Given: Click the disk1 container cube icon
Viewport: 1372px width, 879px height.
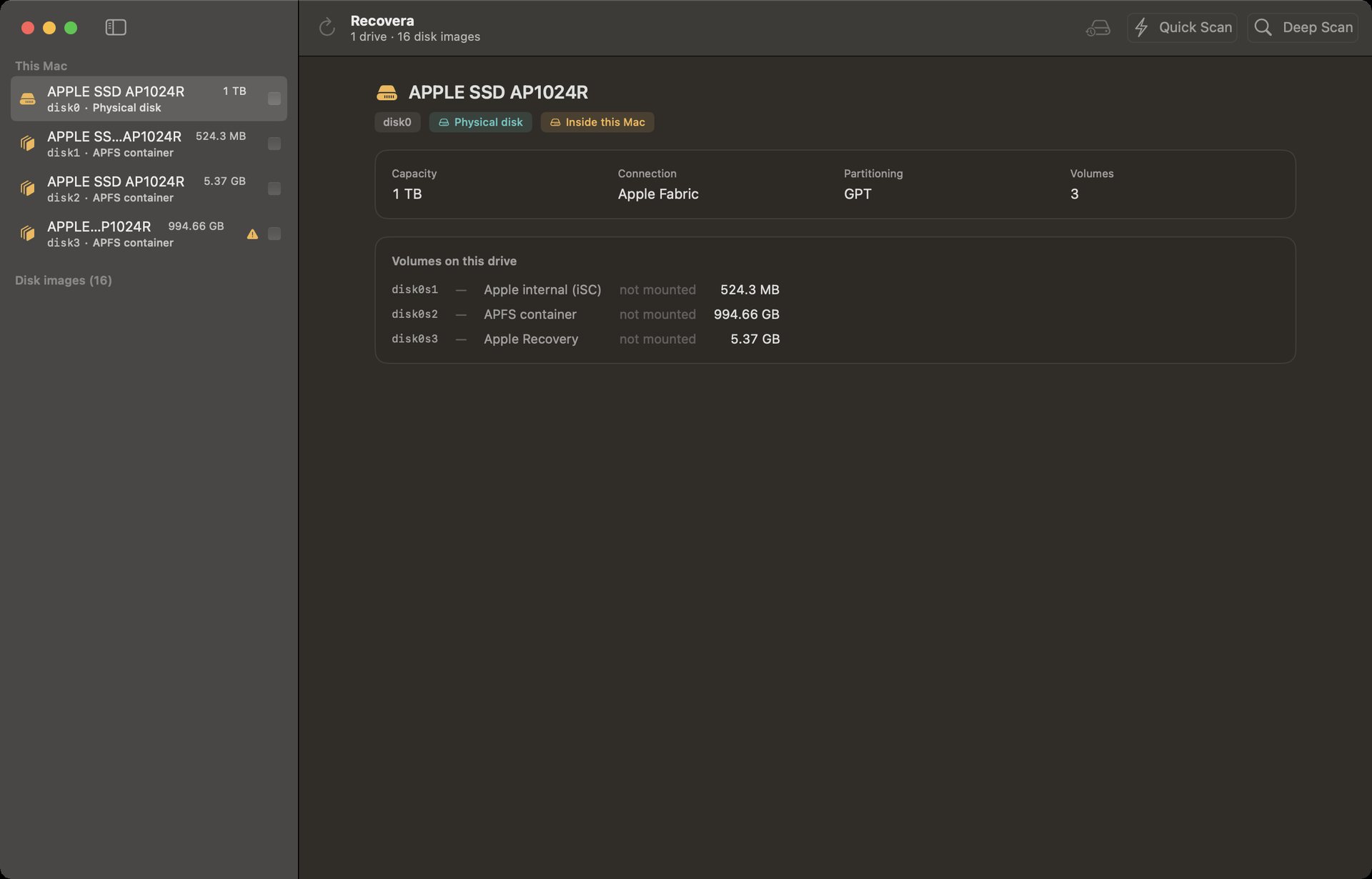Looking at the screenshot, I should [x=27, y=144].
